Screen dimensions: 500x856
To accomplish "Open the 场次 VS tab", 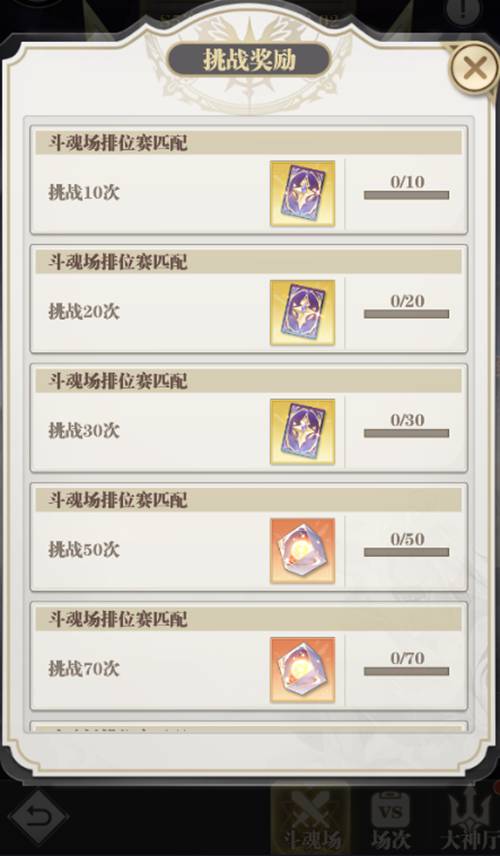I will coord(390,820).
